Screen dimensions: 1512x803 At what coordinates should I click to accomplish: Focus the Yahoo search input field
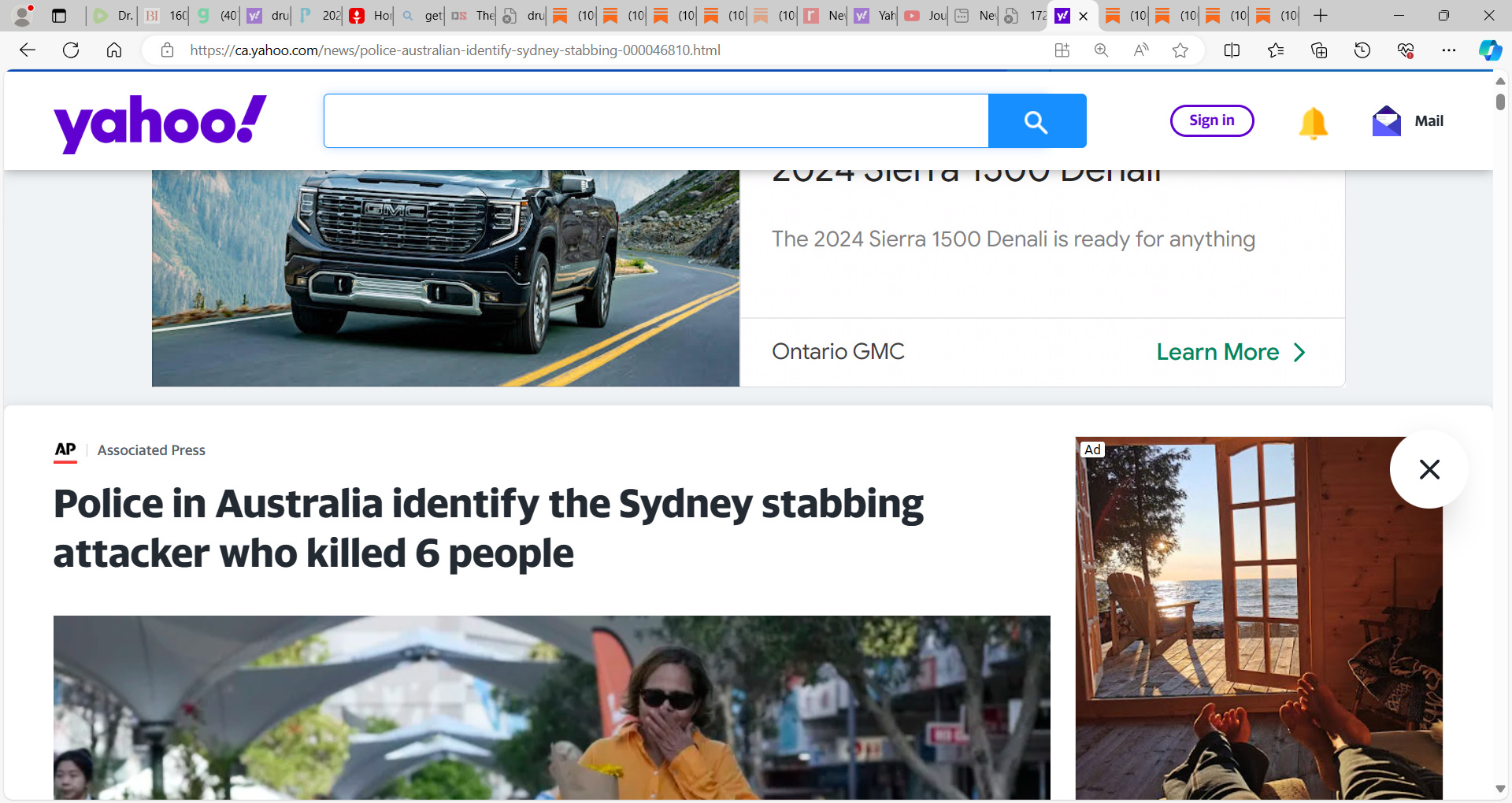point(656,121)
